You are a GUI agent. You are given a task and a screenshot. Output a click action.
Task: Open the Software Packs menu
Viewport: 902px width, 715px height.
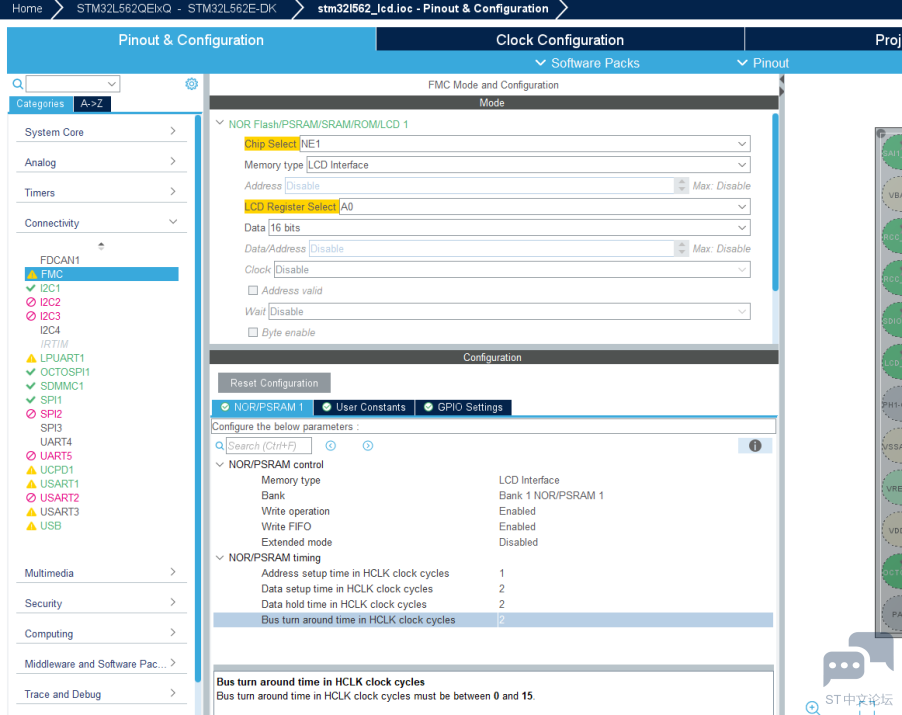(587, 63)
